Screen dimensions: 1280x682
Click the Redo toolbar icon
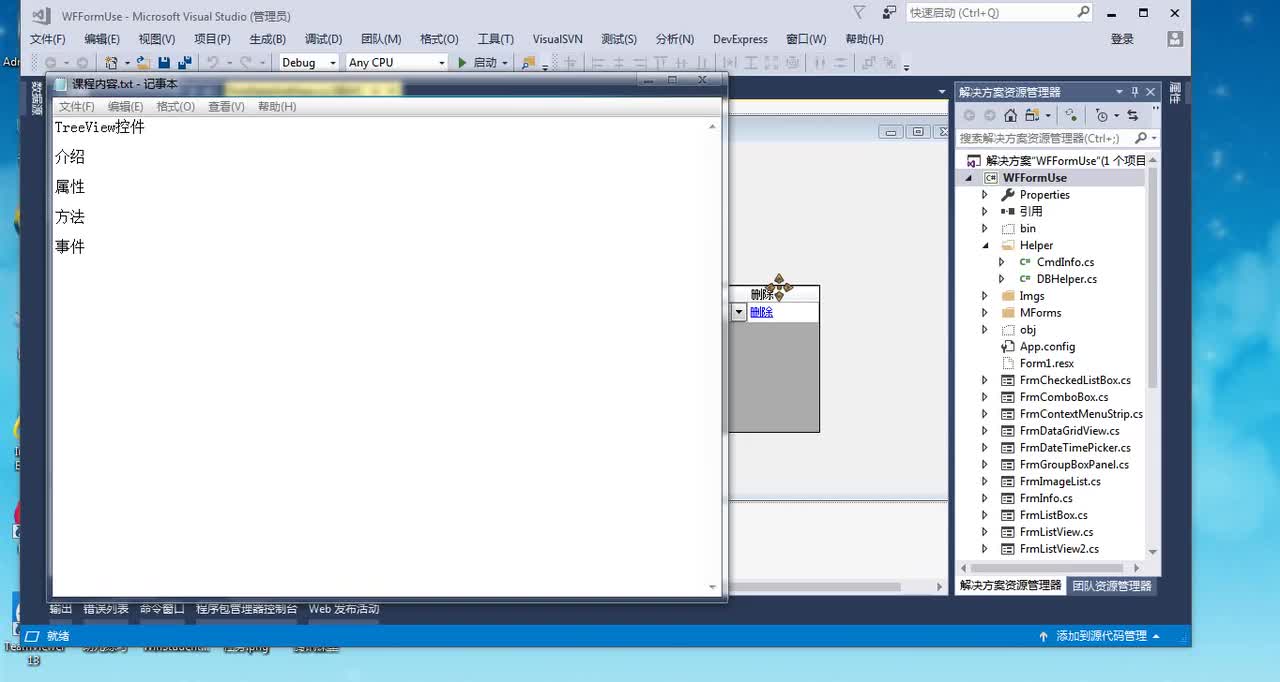(x=246, y=62)
